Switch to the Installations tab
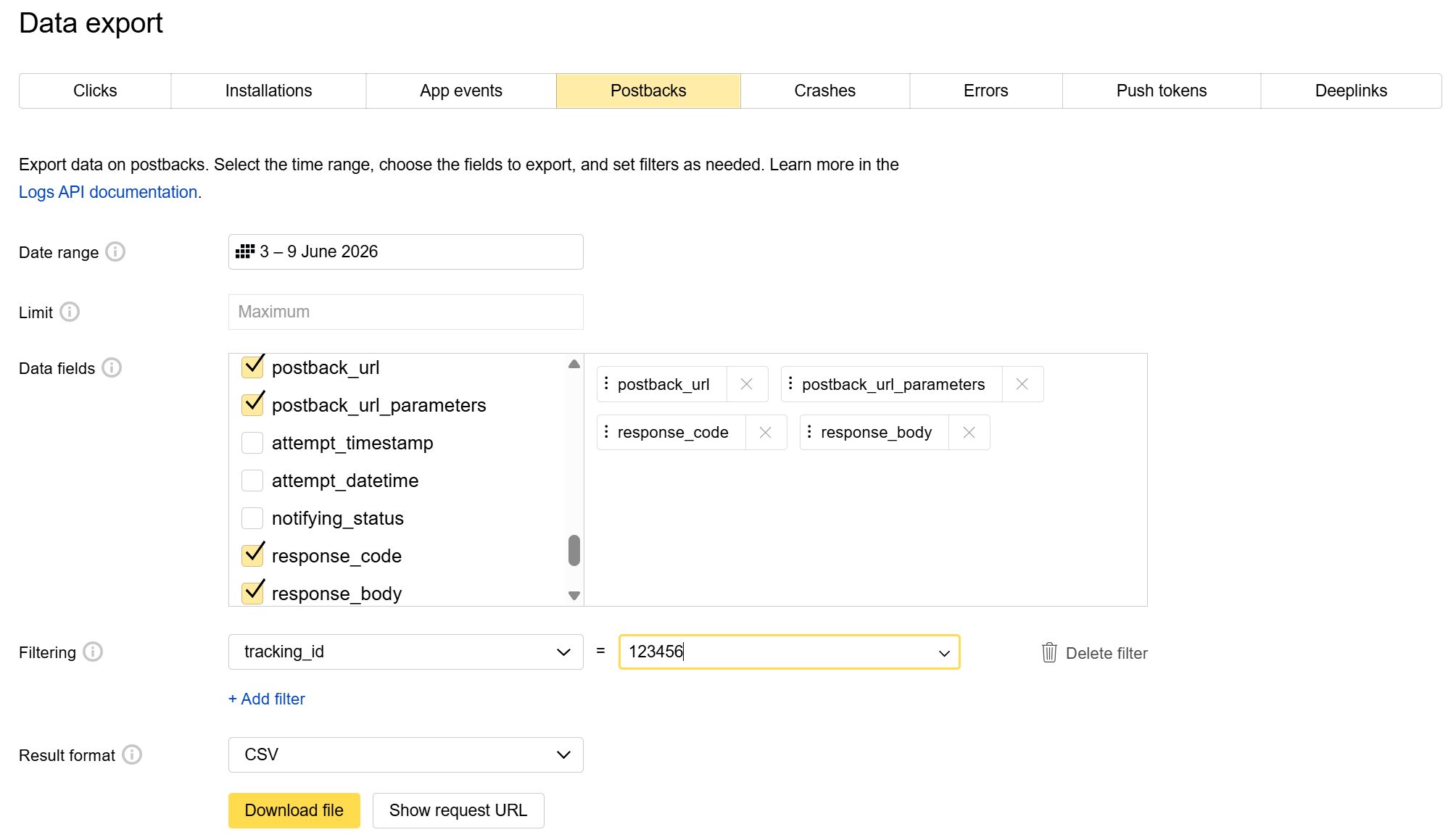The width and height of the screenshot is (1448, 840). tap(269, 91)
